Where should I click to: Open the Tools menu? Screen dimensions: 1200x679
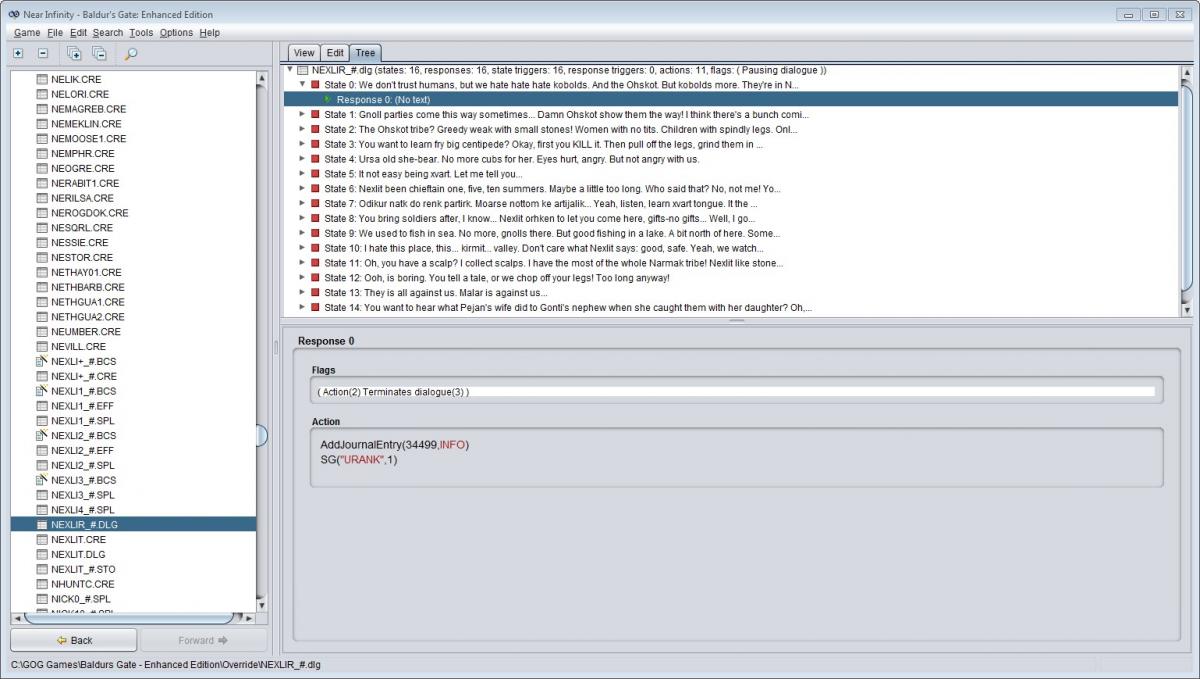(141, 33)
